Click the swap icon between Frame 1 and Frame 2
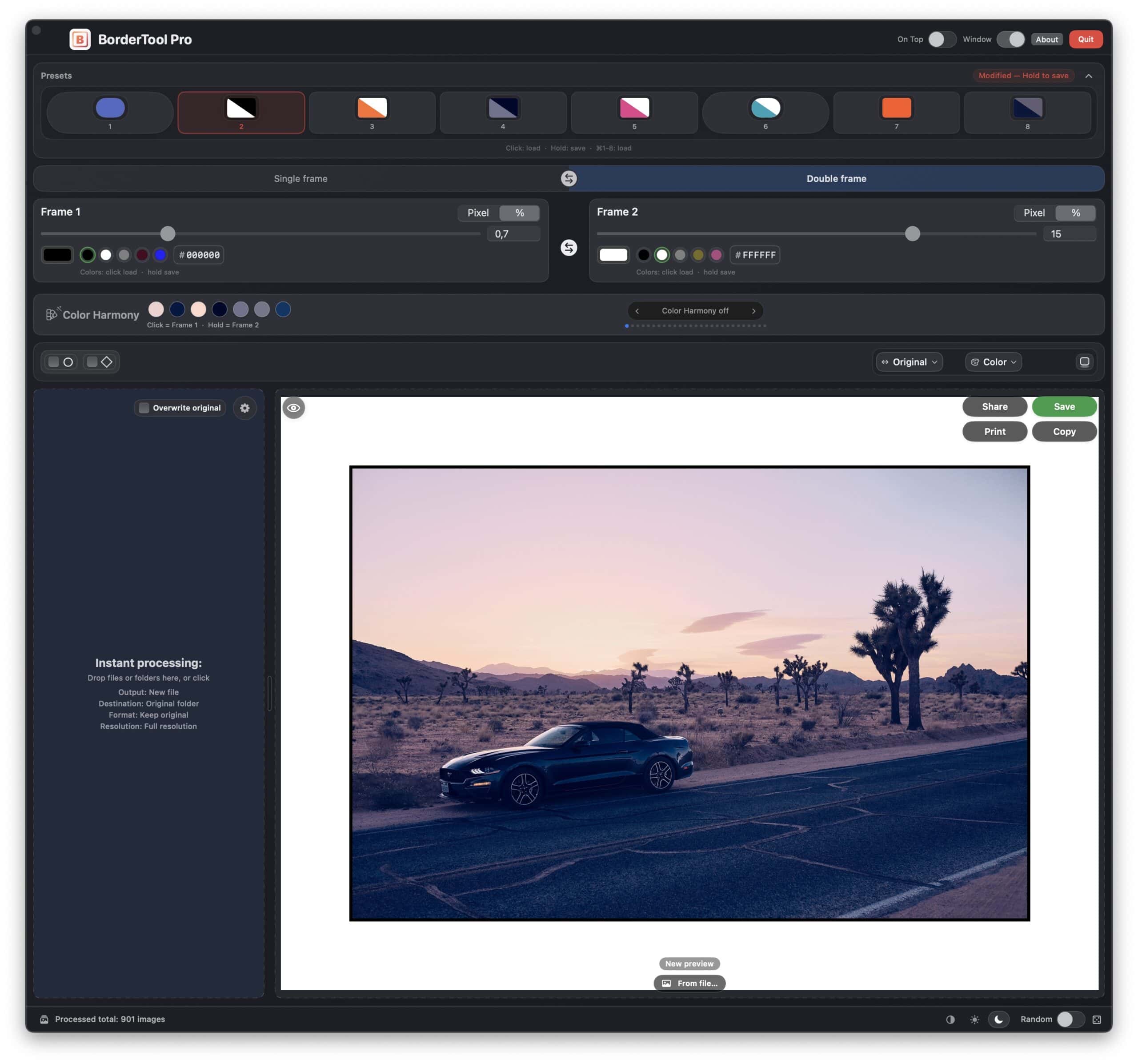This screenshot has height=1064, width=1138. click(x=569, y=247)
